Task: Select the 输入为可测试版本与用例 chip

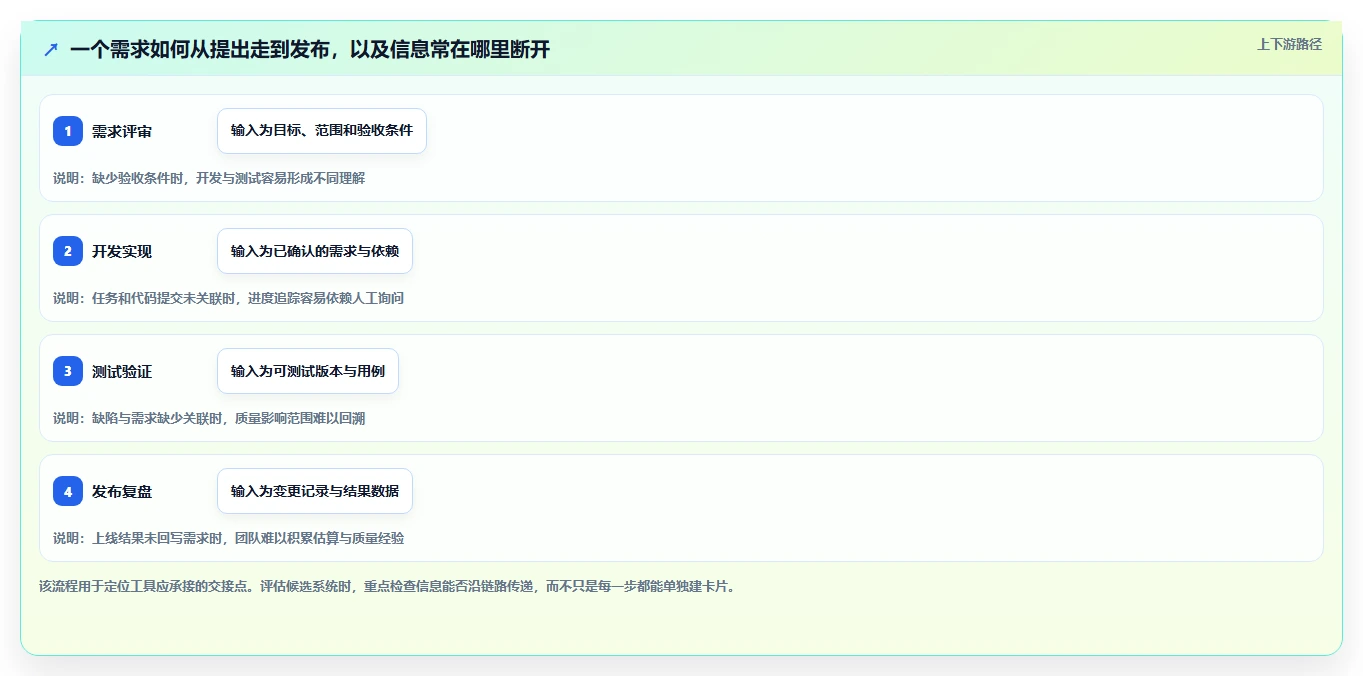Action: (x=308, y=371)
